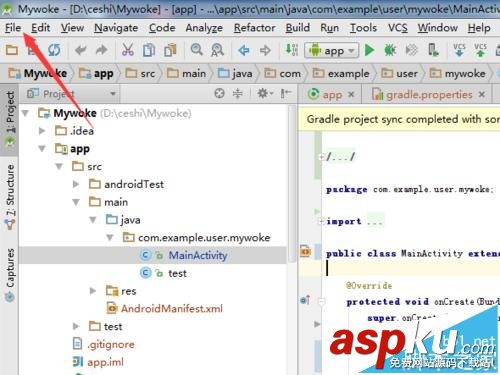Click the Forward navigation arrow
This screenshot has width=500, height=375.
265,50
